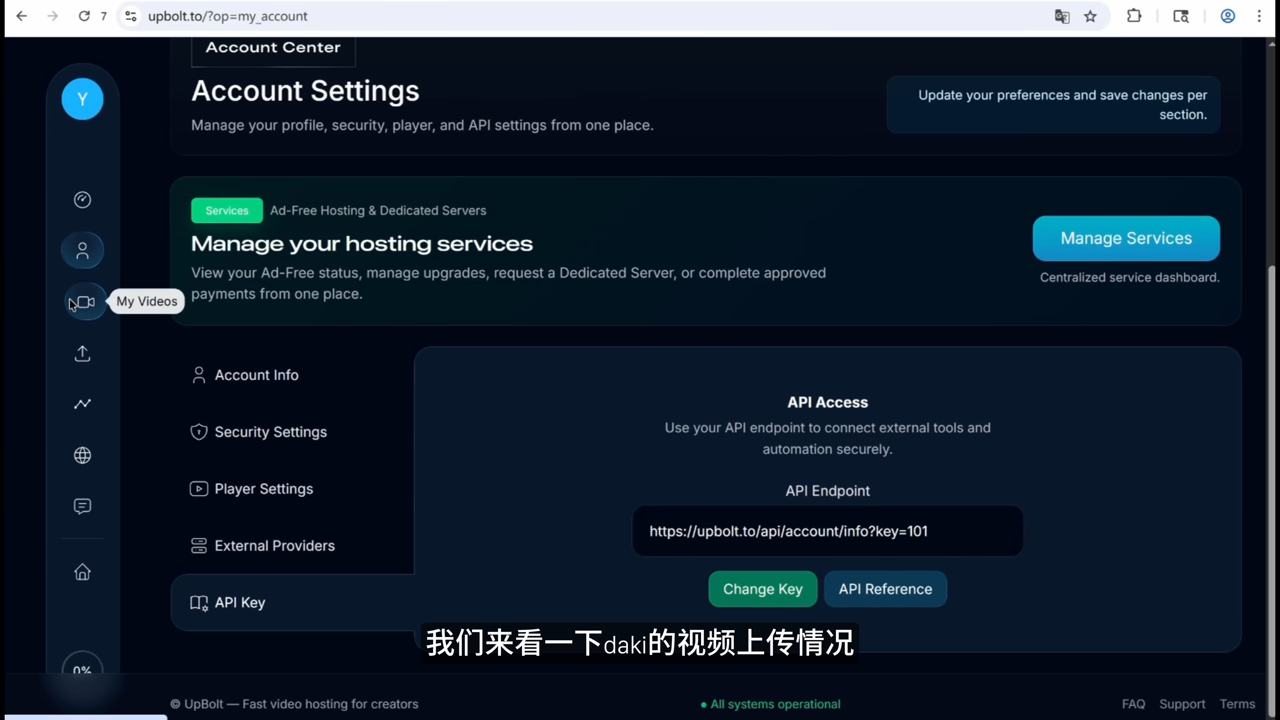The height and width of the screenshot is (720, 1280).
Task: Click the API Access heading
Action: 827,402
